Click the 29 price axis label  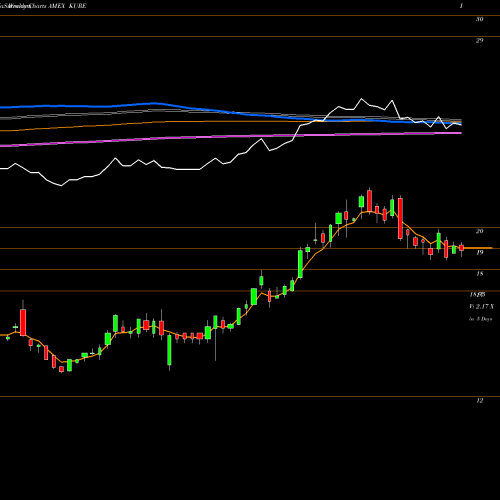point(479,41)
